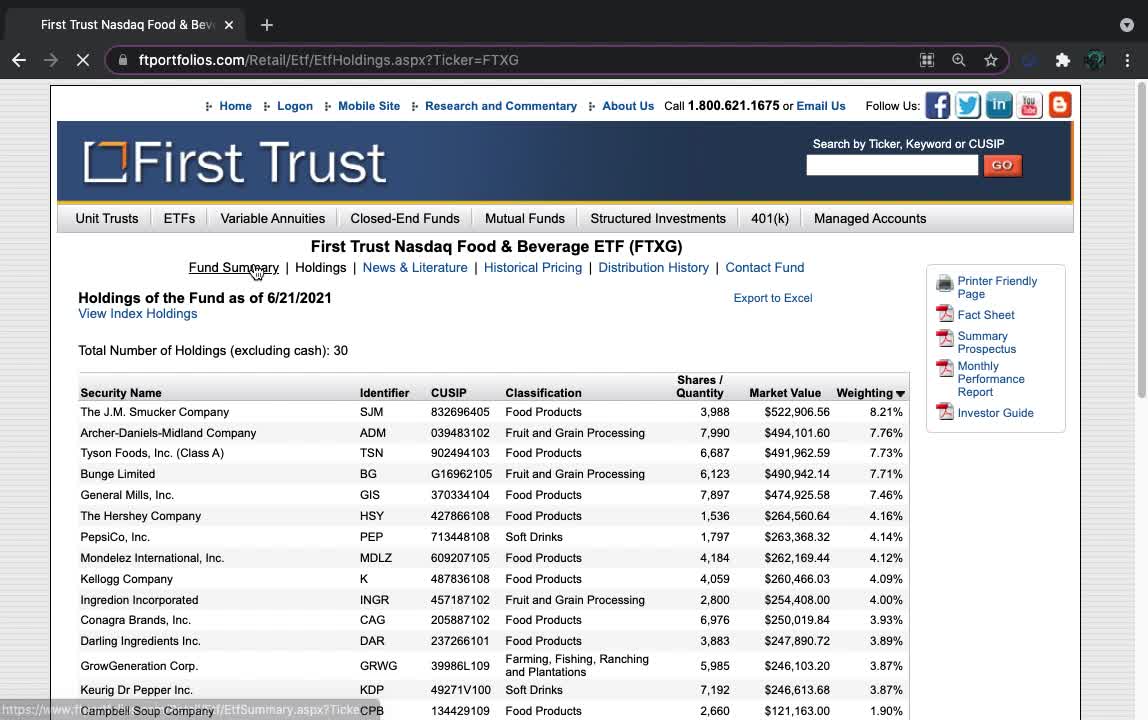Click PDF icon beside Investor Guide

point(944,412)
